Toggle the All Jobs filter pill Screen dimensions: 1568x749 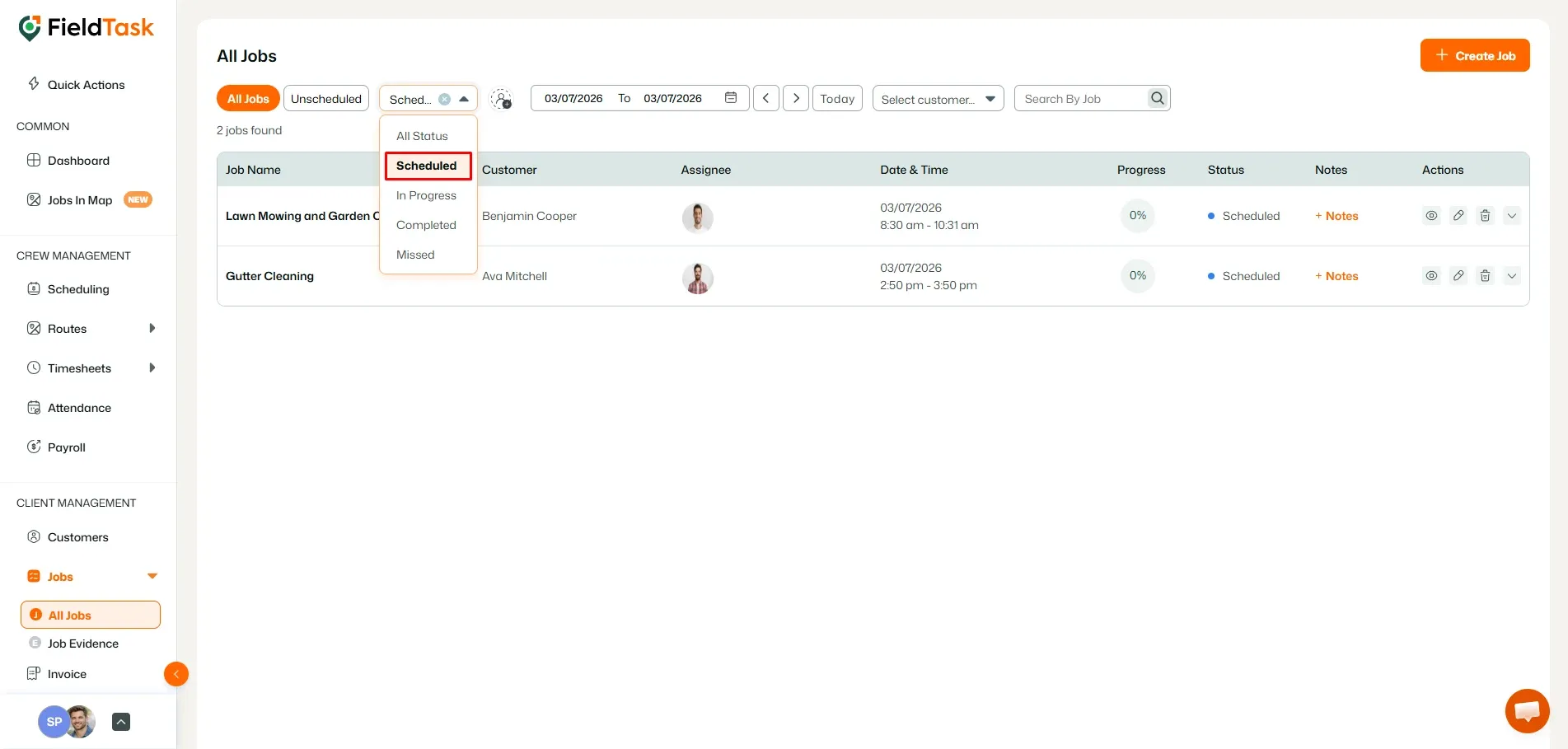(248, 98)
